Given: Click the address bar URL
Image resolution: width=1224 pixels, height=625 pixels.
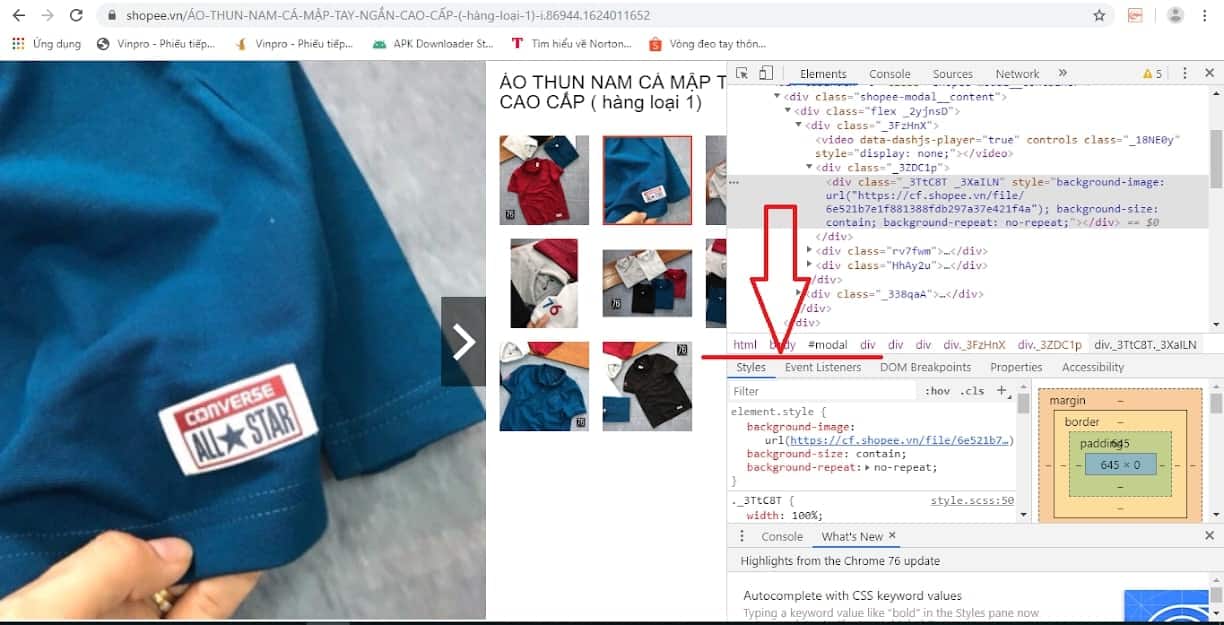Looking at the screenshot, I should pyautogui.click(x=388, y=16).
